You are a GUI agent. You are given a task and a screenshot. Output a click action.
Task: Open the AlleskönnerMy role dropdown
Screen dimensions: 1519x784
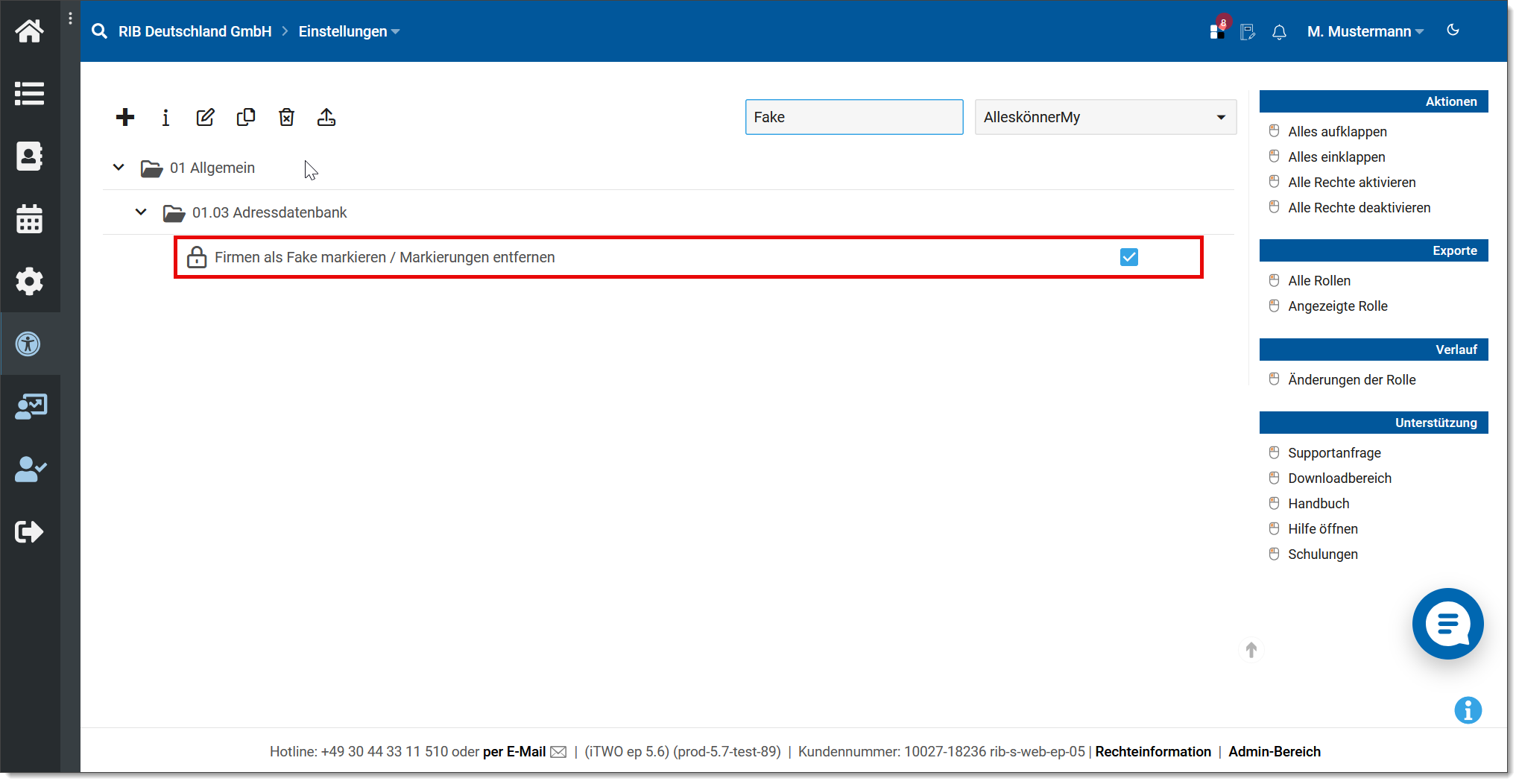[1105, 117]
